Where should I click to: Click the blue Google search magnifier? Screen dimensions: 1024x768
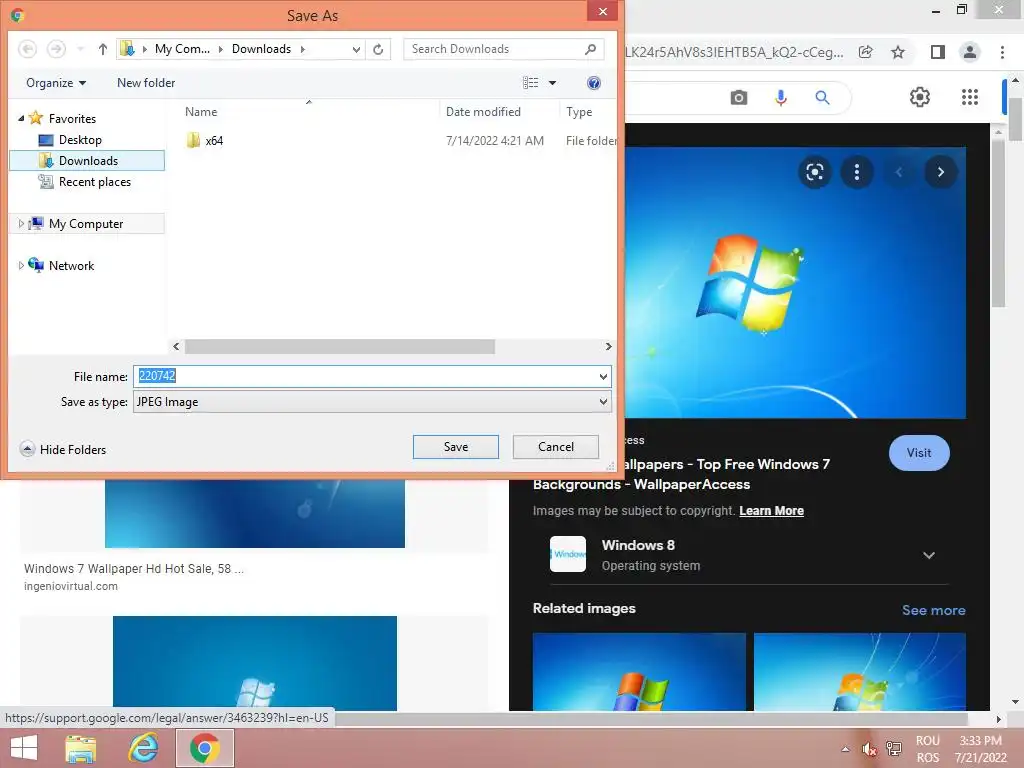pyautogui.click(x=822, y=98)
